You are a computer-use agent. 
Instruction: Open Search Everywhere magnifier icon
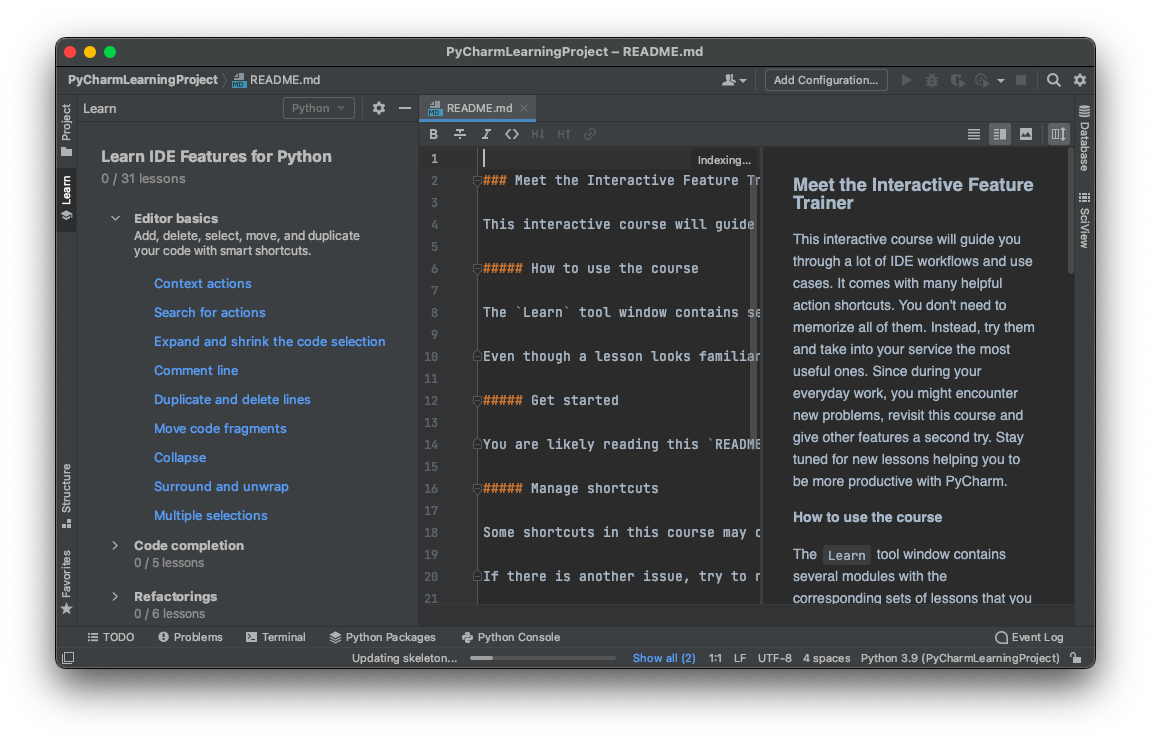1053,80
